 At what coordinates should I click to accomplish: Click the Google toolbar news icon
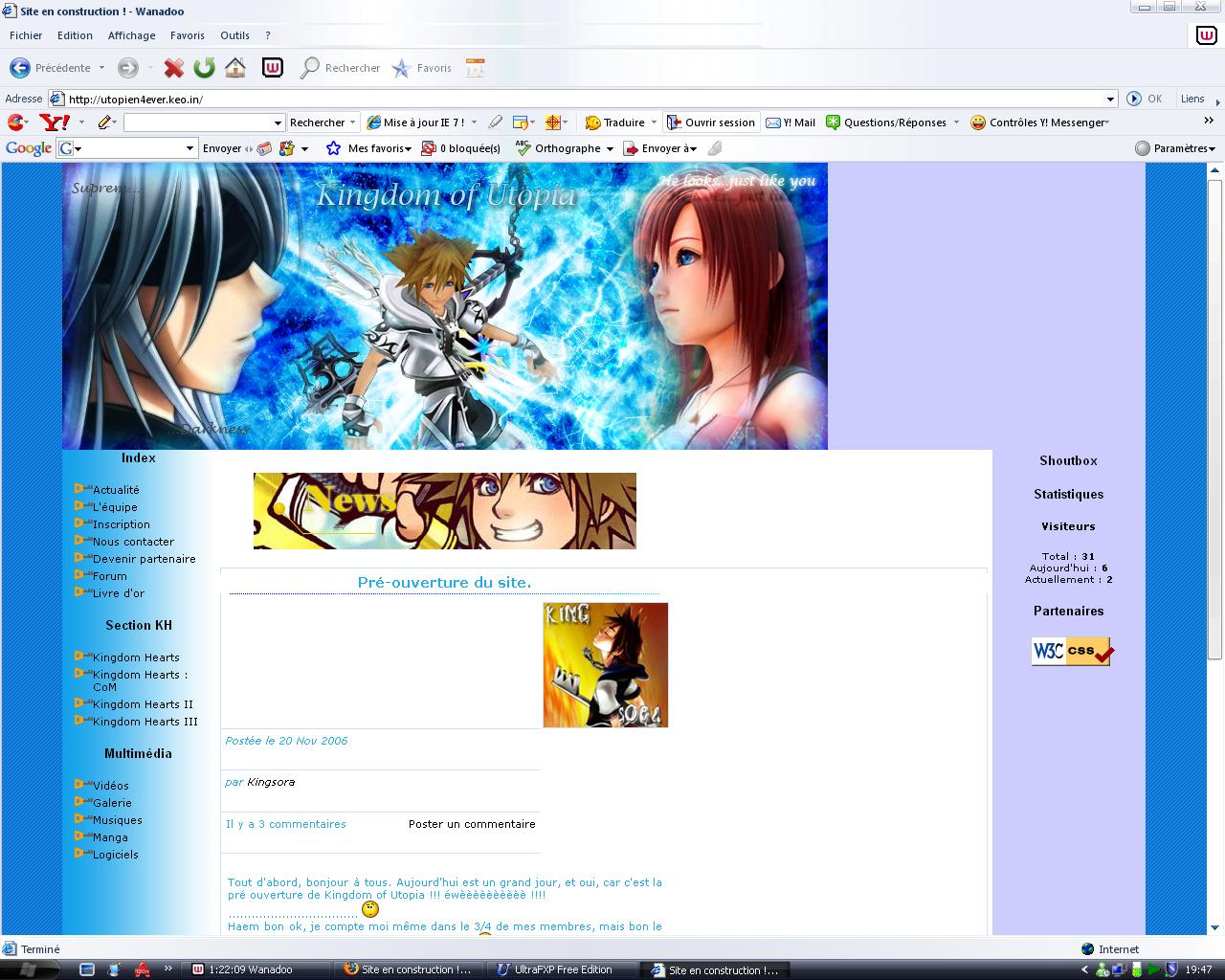tap(263, 148)
